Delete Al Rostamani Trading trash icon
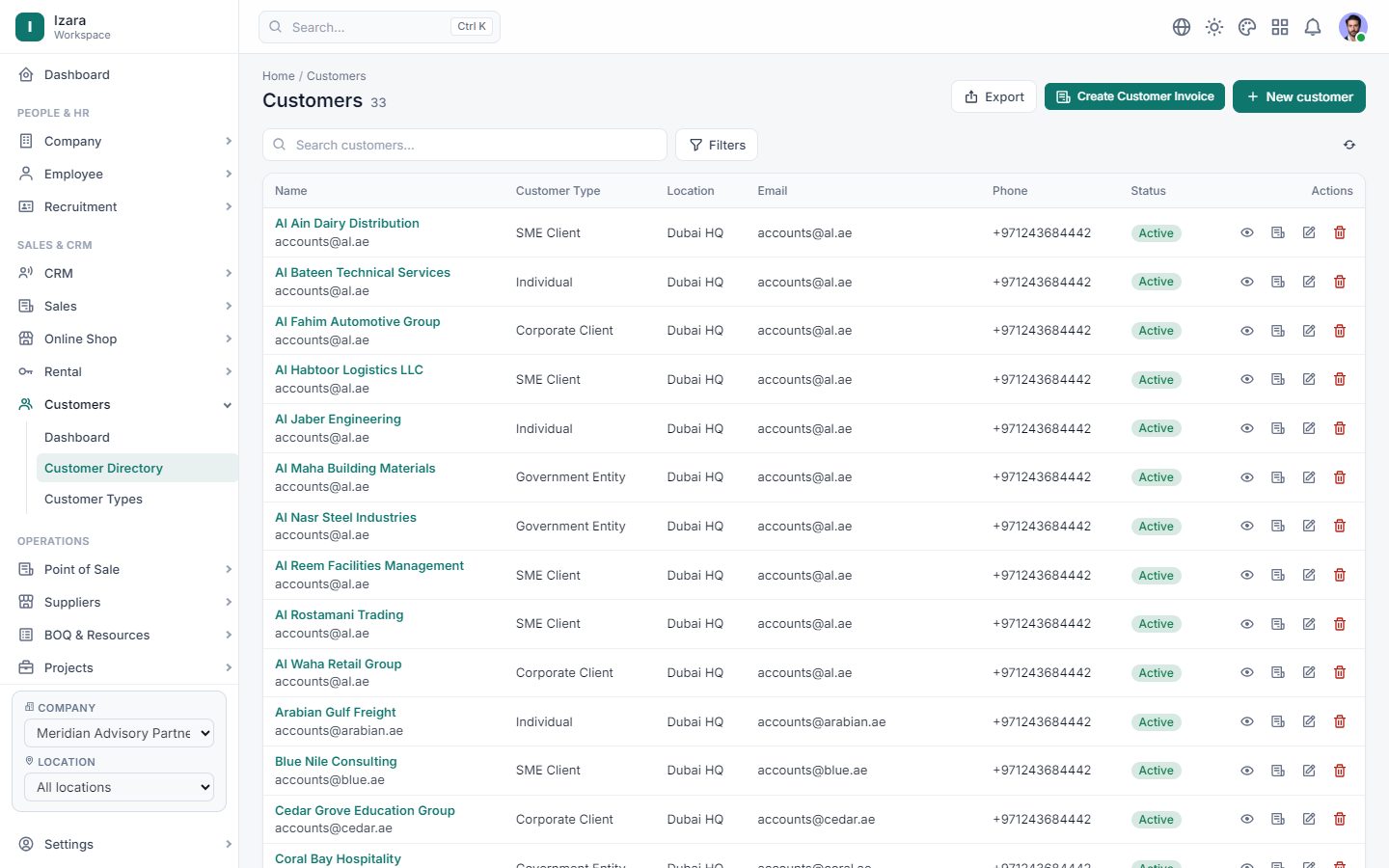This screenshot has height=868, width=1389. (1340, 624)
